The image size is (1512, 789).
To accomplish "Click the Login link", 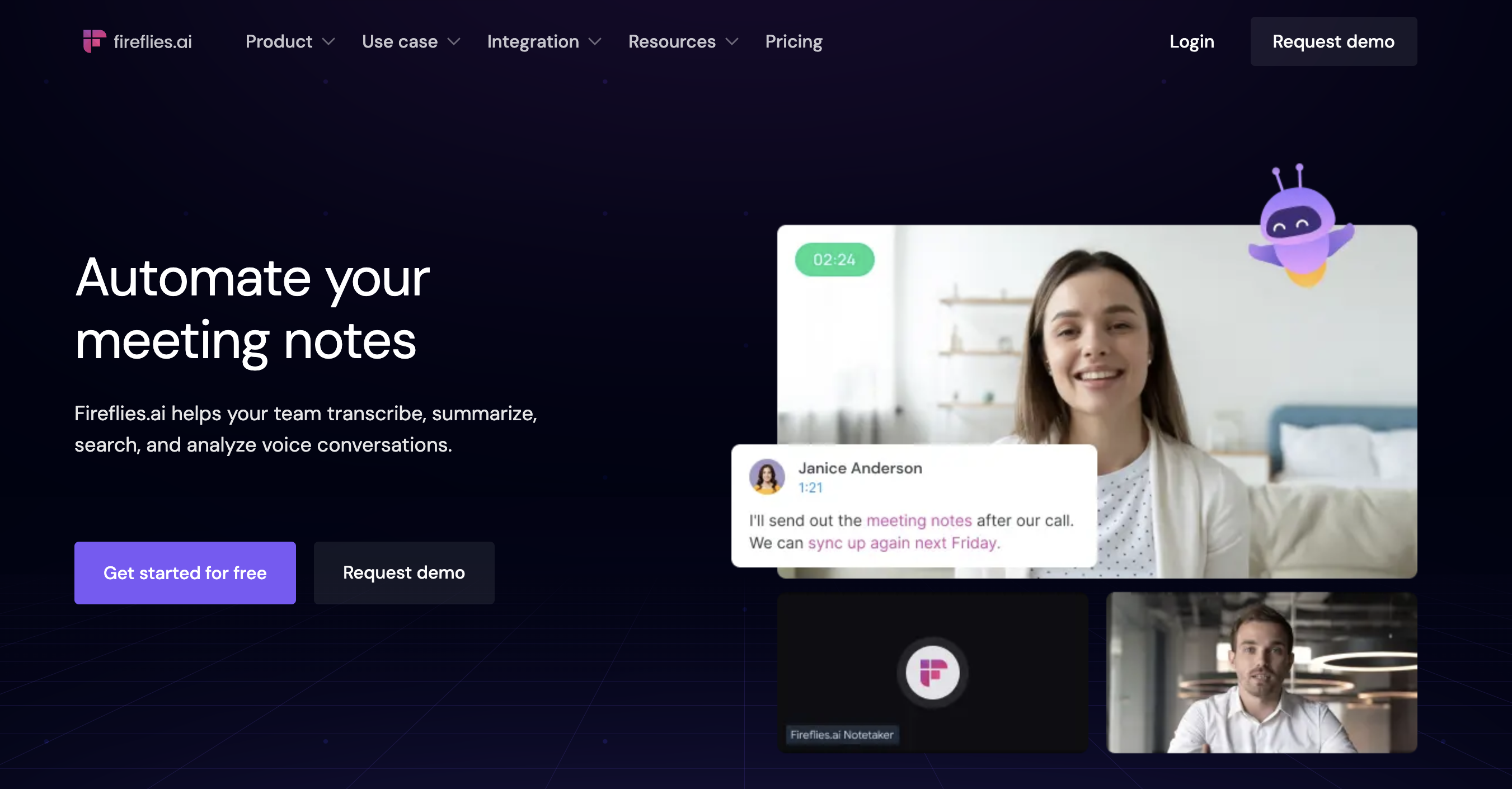I will [1191, 41].
